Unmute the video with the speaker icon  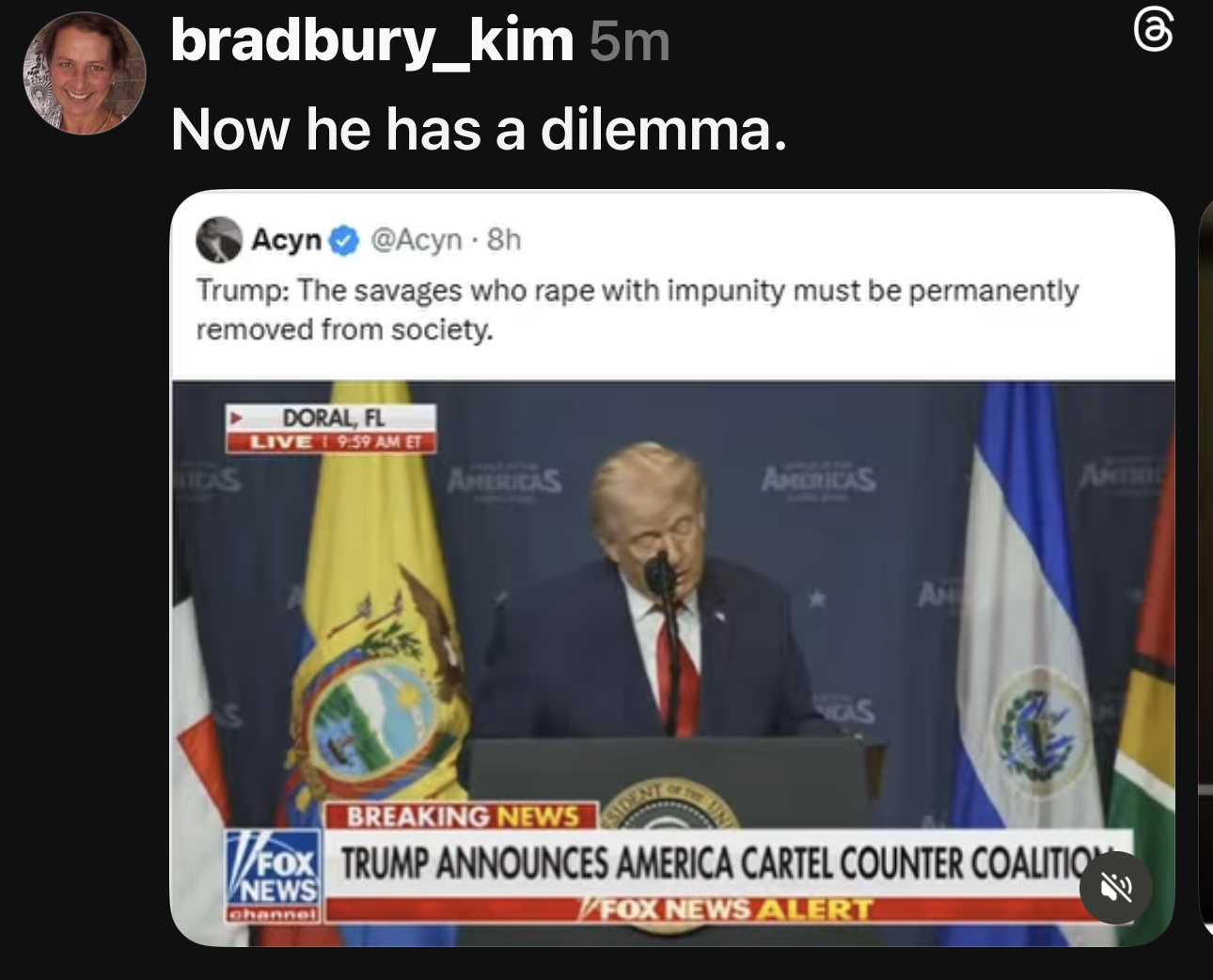pyautogui.click(x=1116, y=887)
